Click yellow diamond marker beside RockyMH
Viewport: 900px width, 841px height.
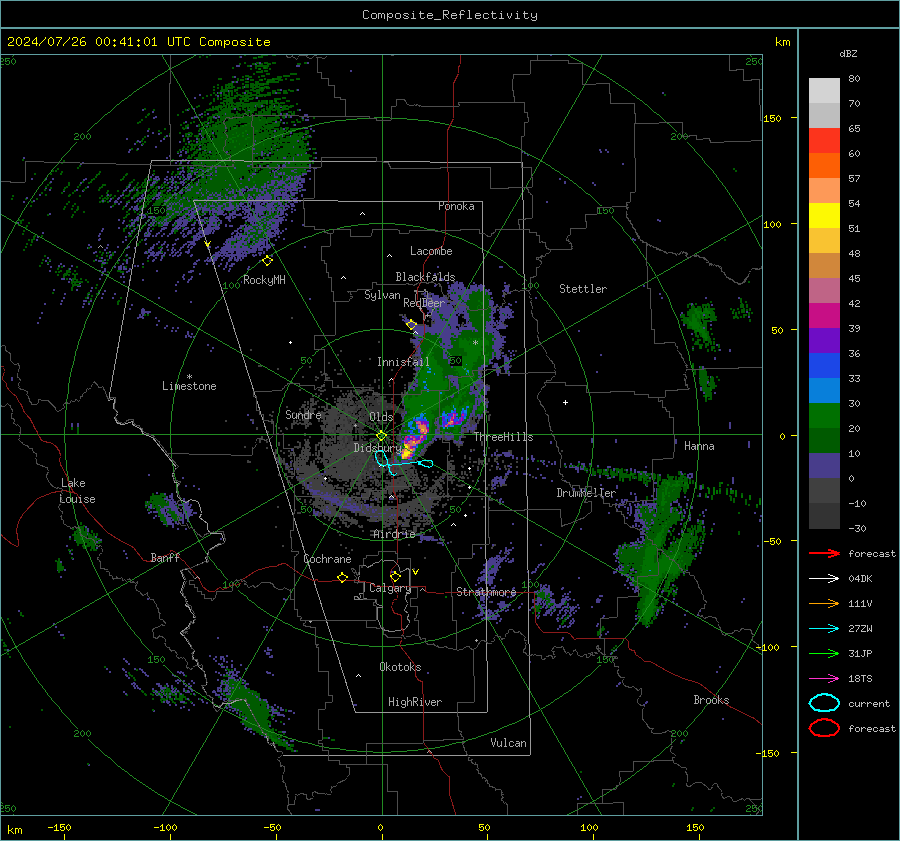click(267, 261)
